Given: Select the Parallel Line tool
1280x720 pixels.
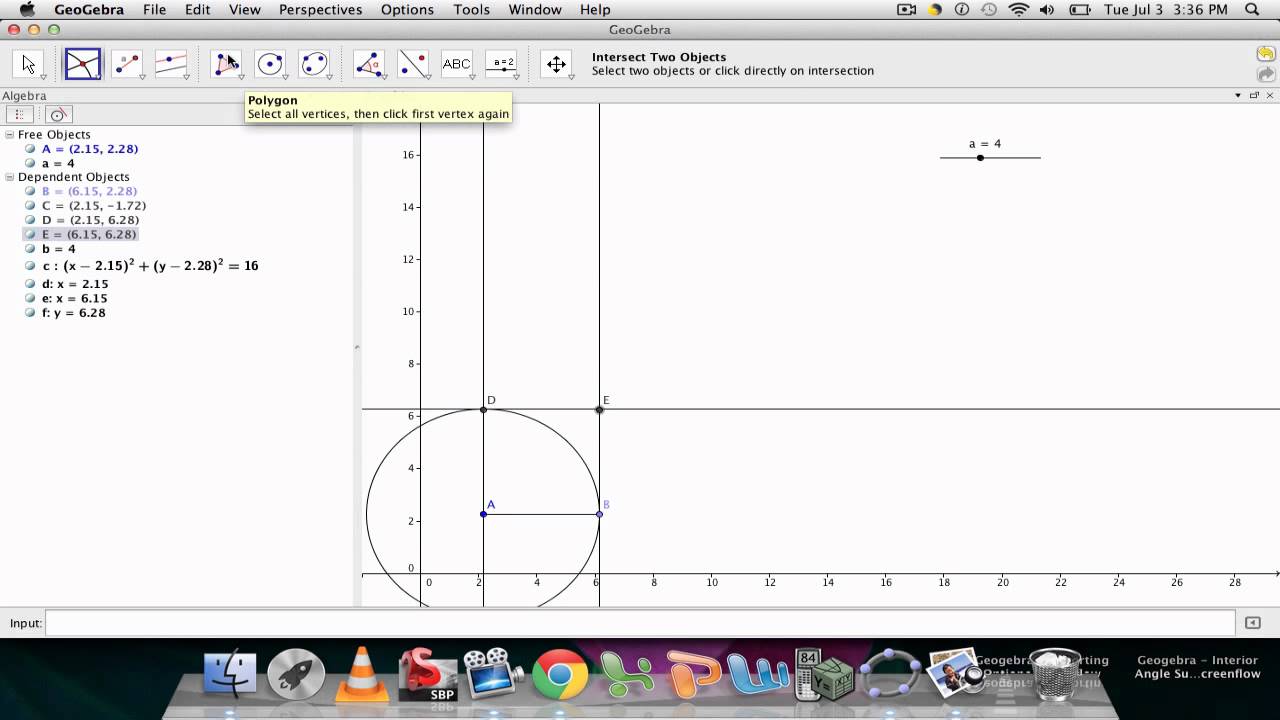Looking at the screenshot, I should click(x=171, y=65).
